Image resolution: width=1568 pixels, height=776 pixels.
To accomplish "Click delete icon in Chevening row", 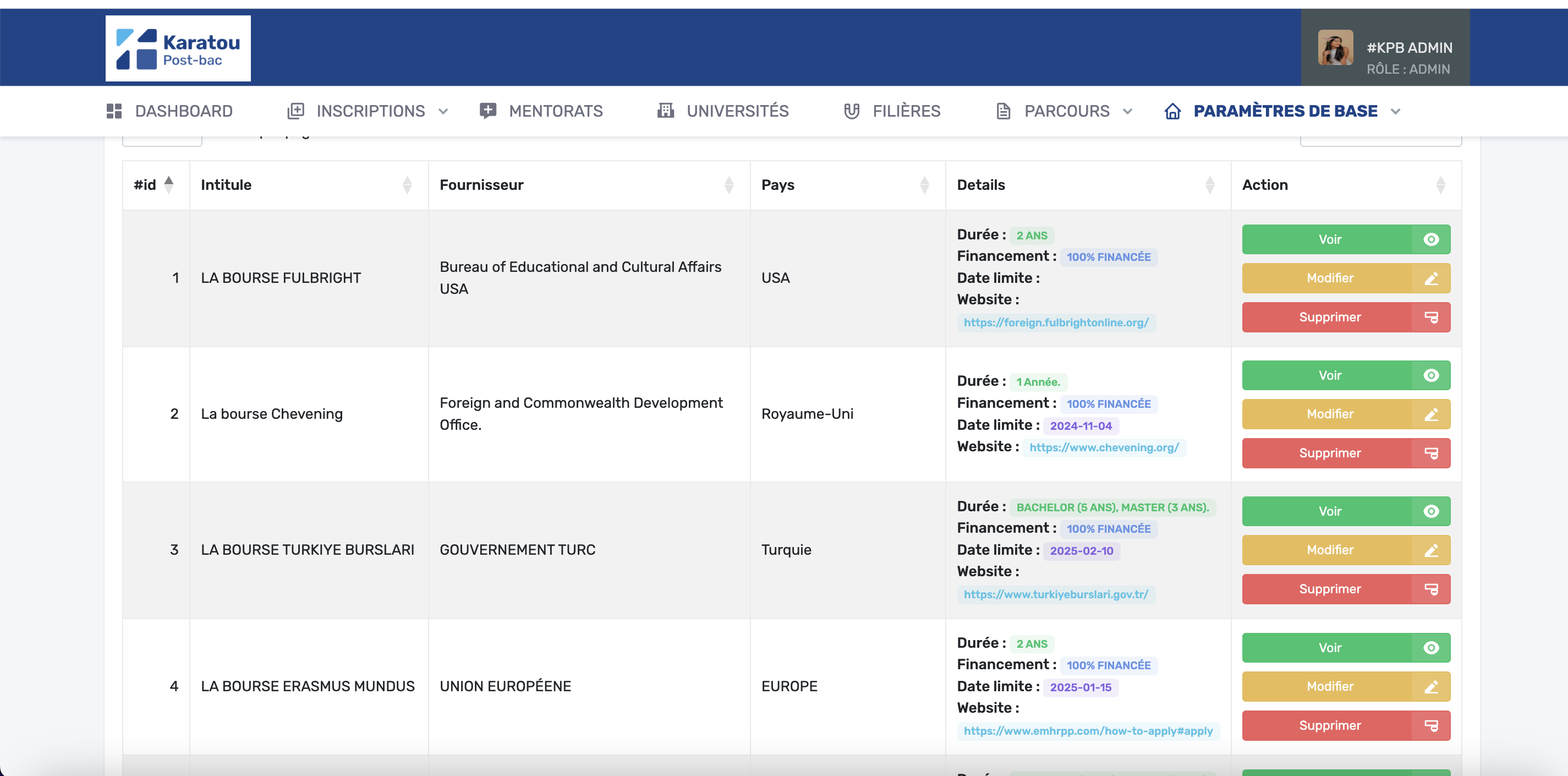I will coord(1431,453).
